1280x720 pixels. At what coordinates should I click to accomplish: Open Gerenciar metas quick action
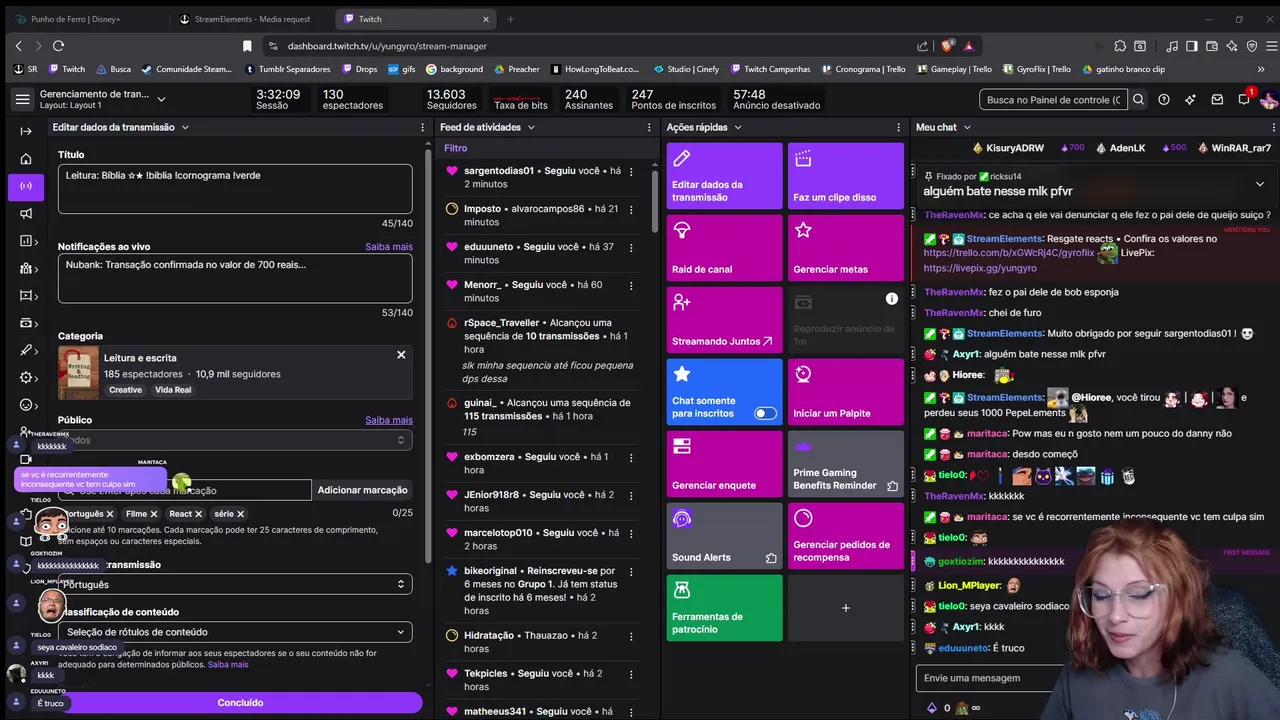[845, 248]
